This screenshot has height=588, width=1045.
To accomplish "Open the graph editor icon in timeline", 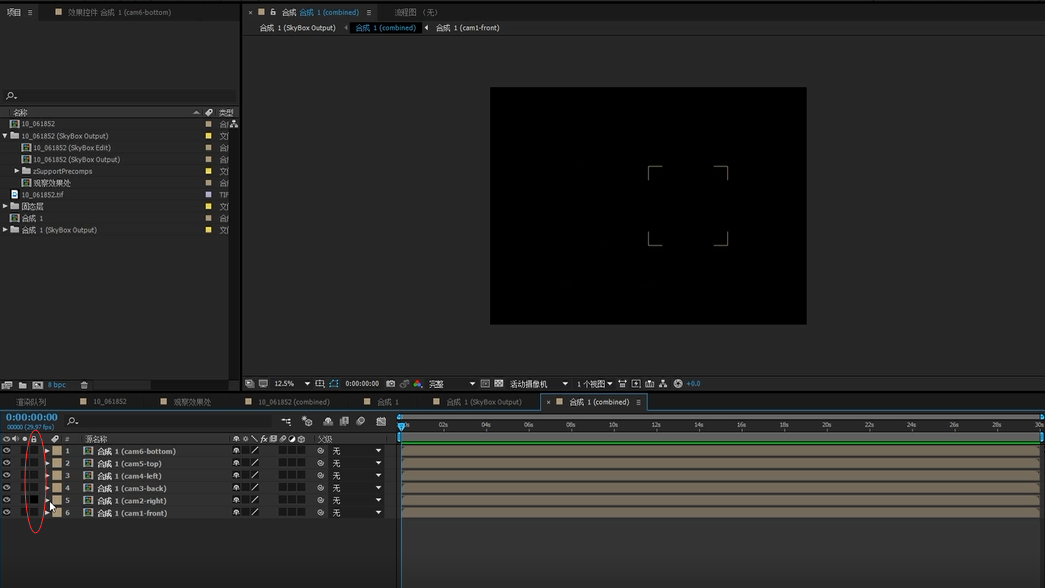I will pos(381,421).
